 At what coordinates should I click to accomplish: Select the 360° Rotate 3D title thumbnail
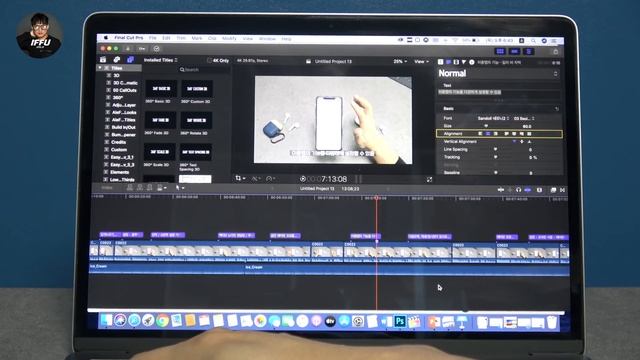[x=196, y=120]
